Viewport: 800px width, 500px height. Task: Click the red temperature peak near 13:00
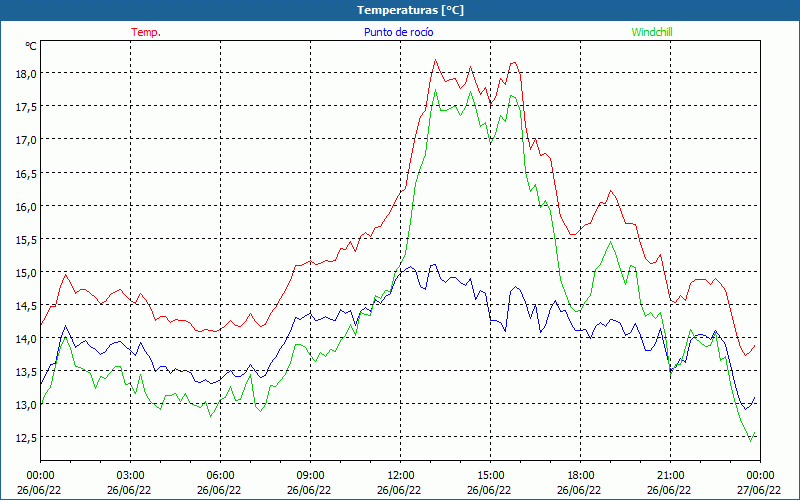coord(435,60)
